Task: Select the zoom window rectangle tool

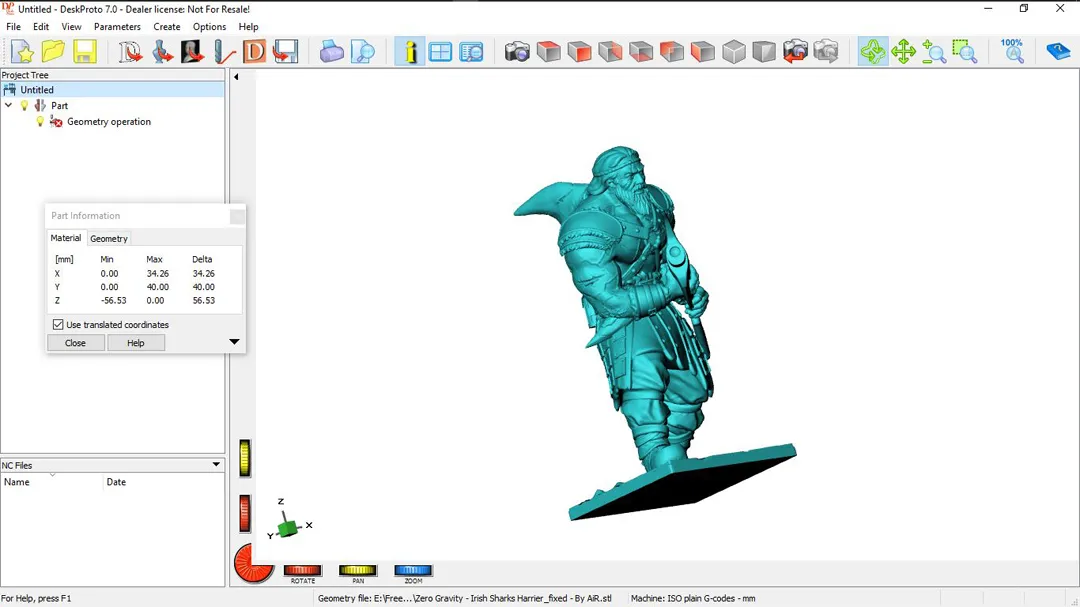Action: click(964, 52)
